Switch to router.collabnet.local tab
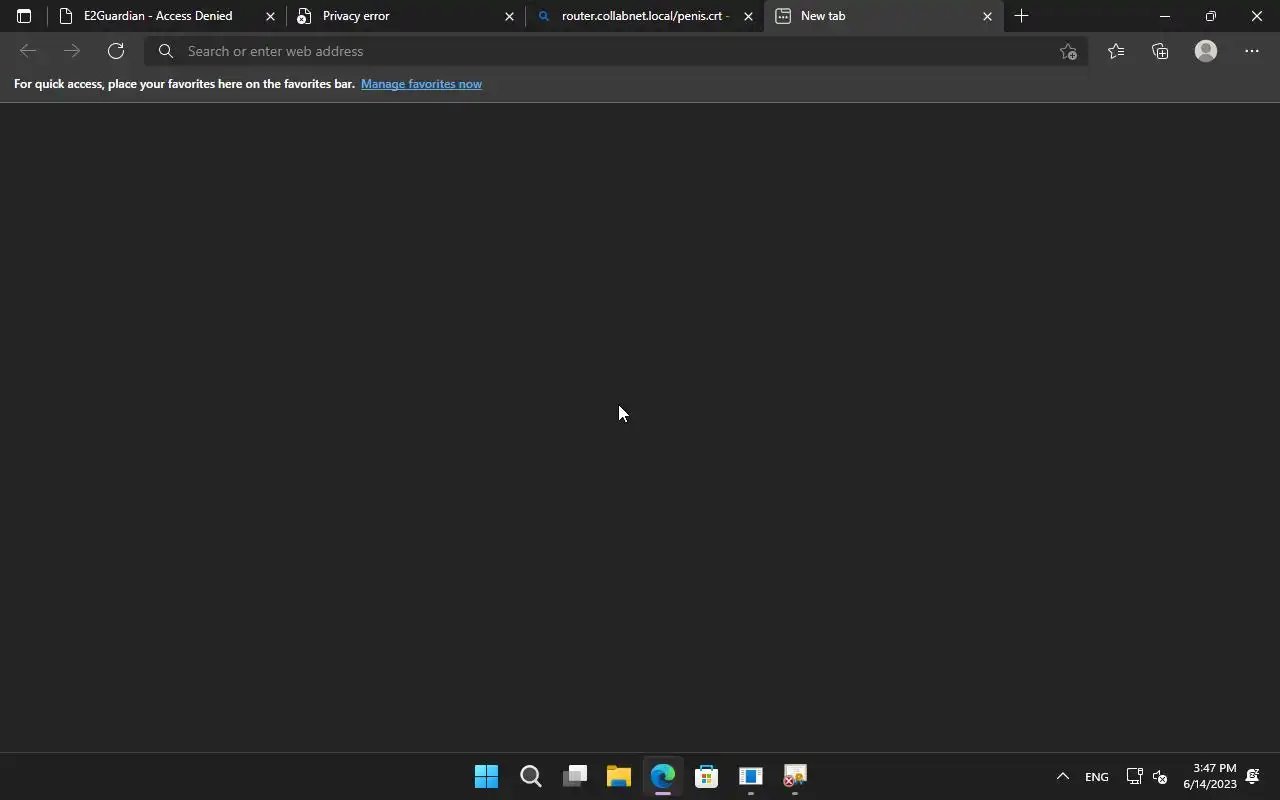The height and width of the screenshot is (800, 1280). [x=644, y=16]
